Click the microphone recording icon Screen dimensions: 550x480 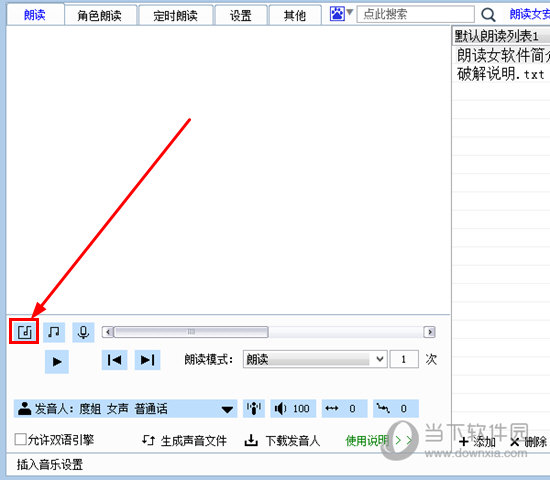click(83, 332)
